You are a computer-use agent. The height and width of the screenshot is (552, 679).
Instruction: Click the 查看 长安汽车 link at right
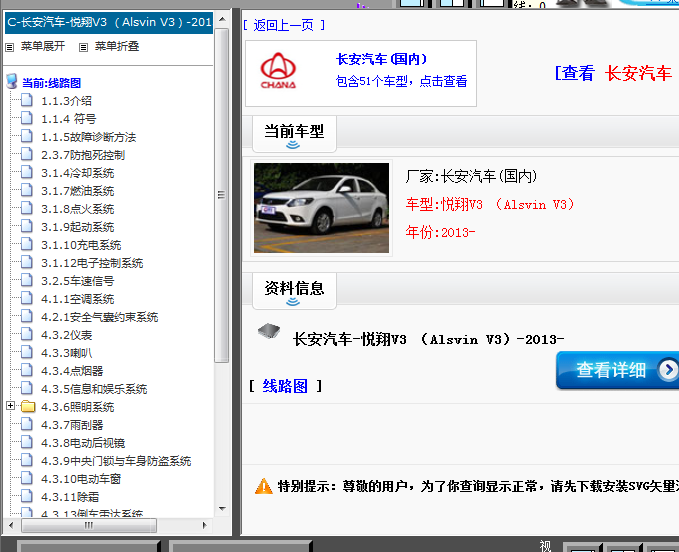coord(613,73)
